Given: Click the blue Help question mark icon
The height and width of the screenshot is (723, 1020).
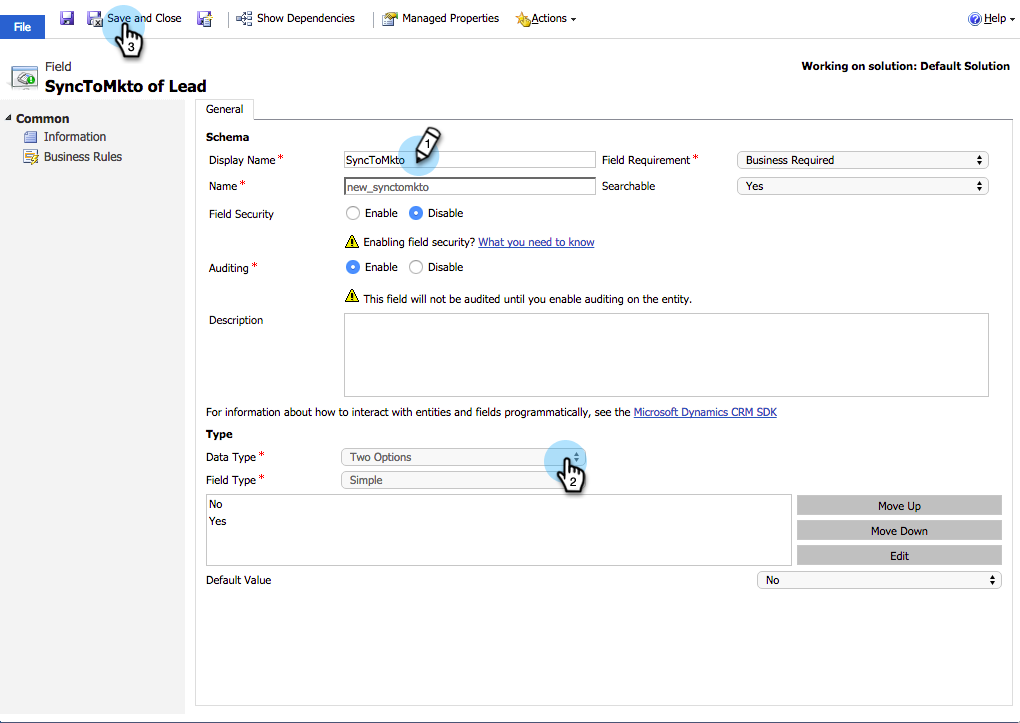Looking at the screenshot, I should click(x=974, y=19).
